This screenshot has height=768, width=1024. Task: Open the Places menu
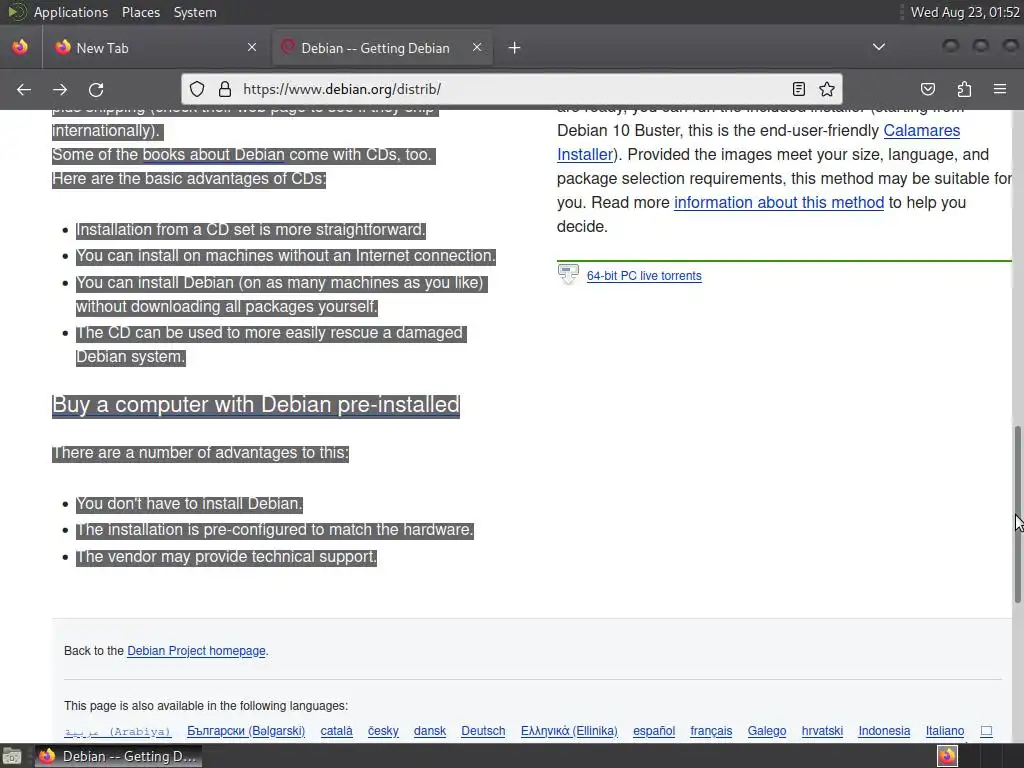141,12
